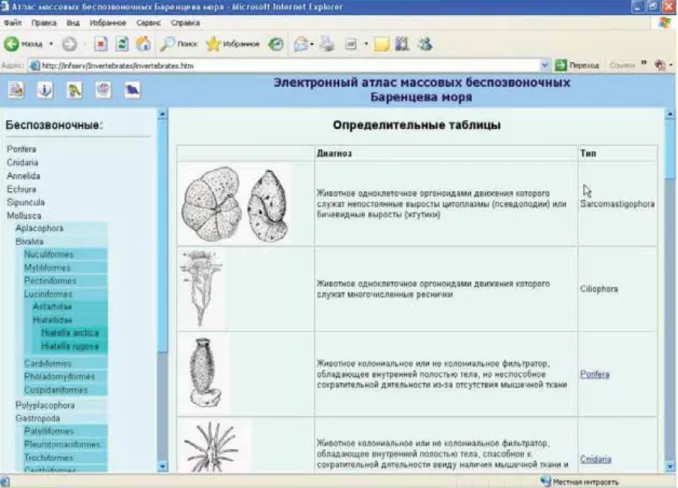This screenshot has height=488, width=678.
Task: Select Cnidaria in the left tree
Action: [22, 163]
